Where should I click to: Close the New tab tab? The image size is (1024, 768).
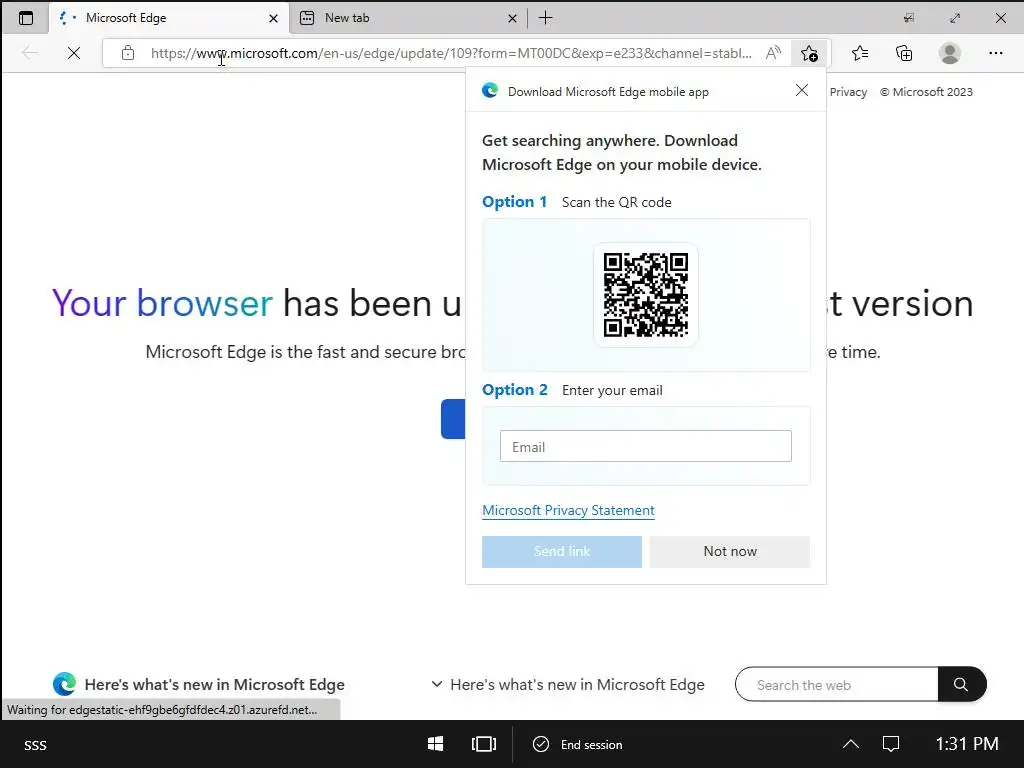click(x=512, y=18)
